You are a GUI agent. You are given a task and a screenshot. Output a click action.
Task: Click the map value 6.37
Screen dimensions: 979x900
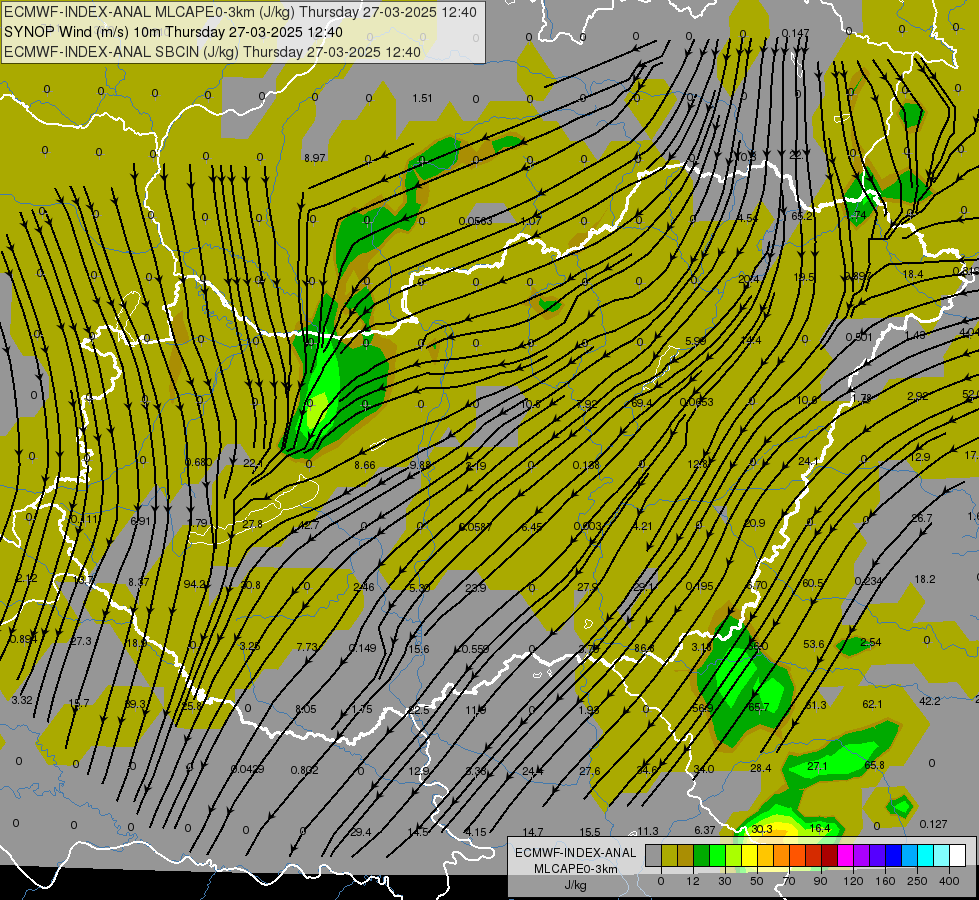coord(704,830)
